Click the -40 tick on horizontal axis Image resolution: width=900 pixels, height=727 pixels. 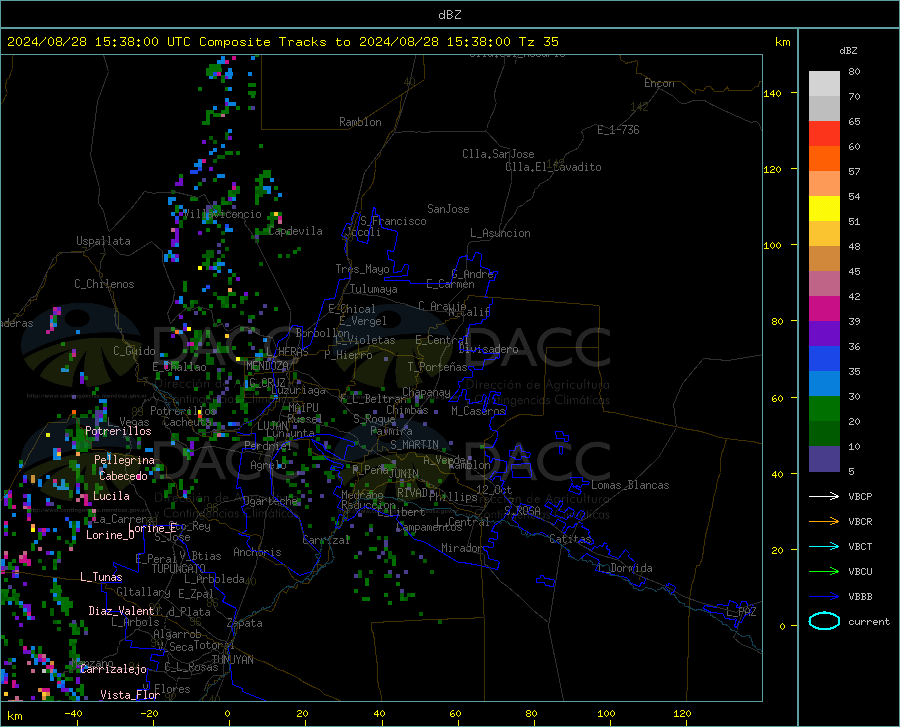73,714
